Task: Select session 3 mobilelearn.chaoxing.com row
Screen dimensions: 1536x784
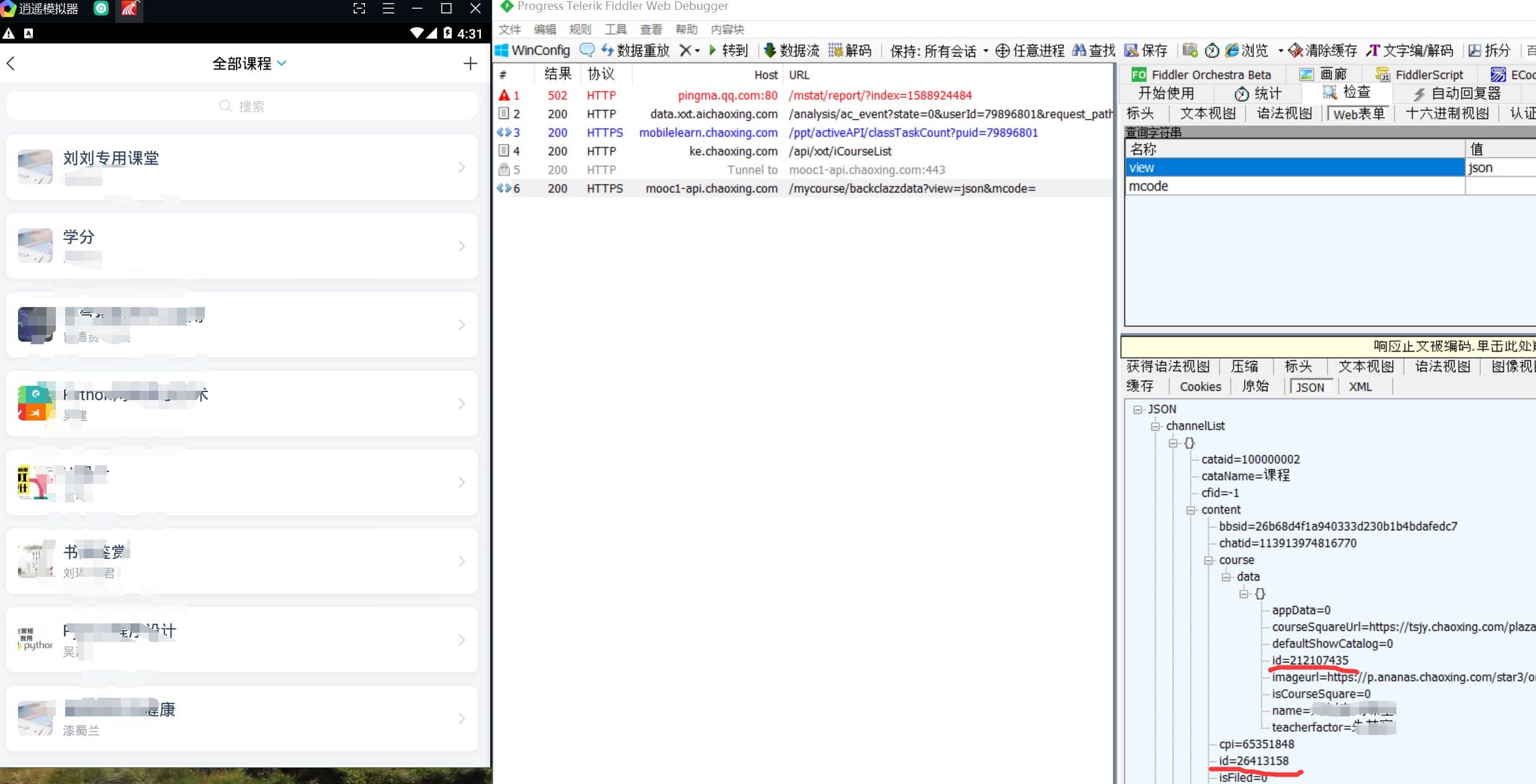Action: [x=804, y=133]
